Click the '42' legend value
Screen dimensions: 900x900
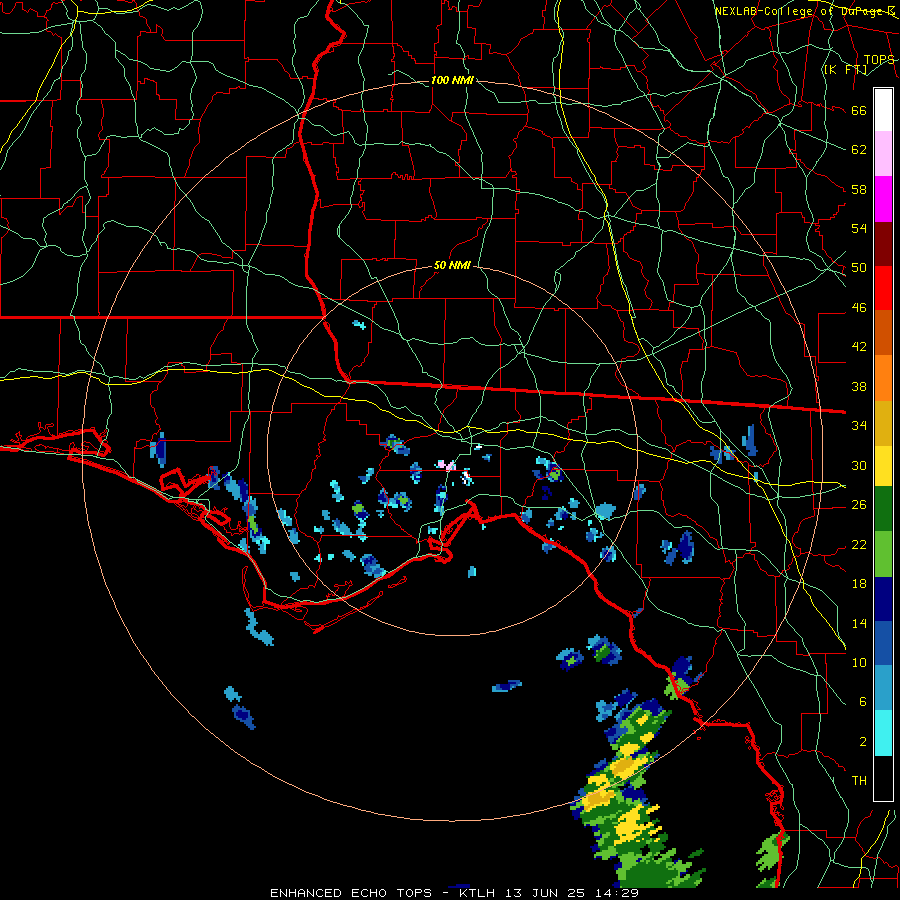coord(859,346)
